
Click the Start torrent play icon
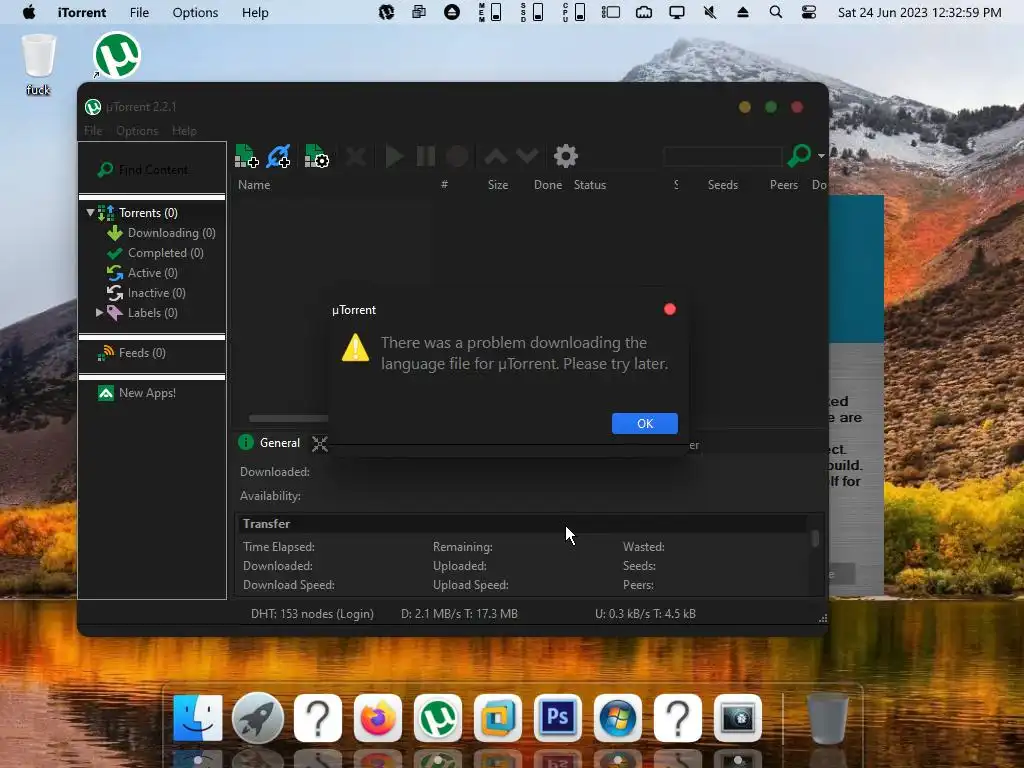click(394, 156)
